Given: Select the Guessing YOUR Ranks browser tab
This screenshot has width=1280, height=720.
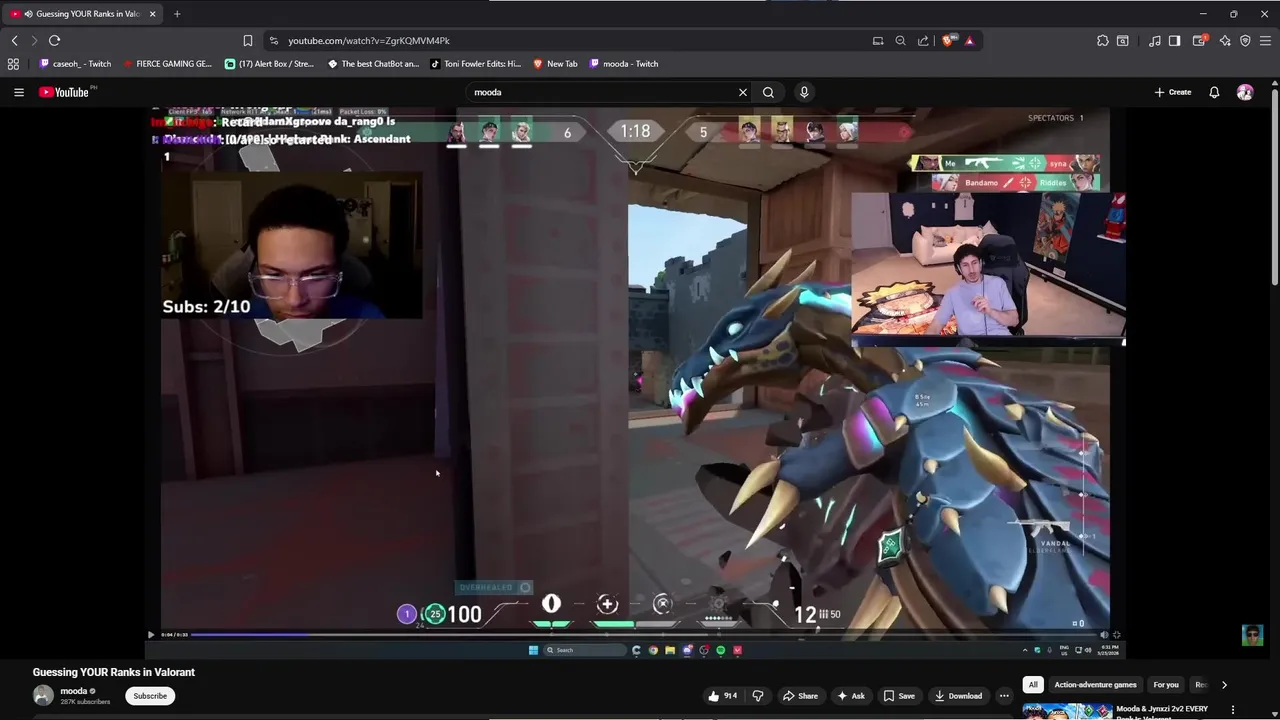Looking at the screenshot, I should pyautogui.click(x=82, y=14).
